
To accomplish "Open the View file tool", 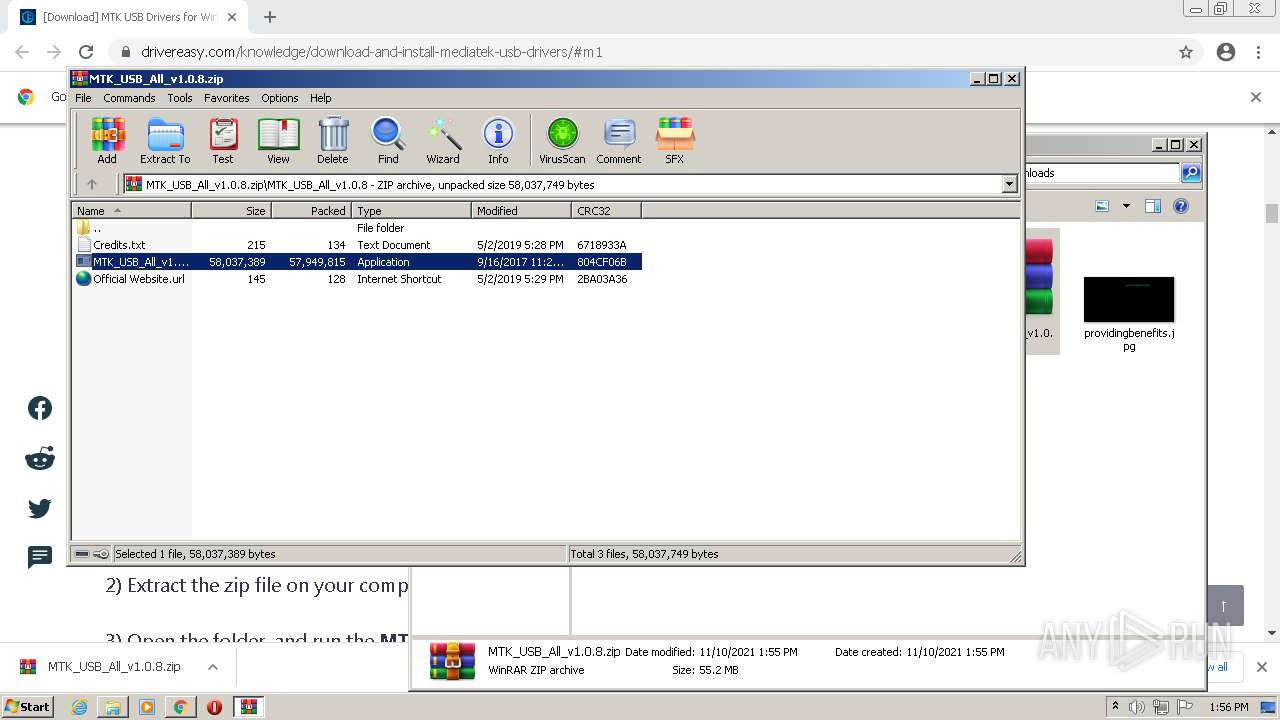I will [278, 141].
